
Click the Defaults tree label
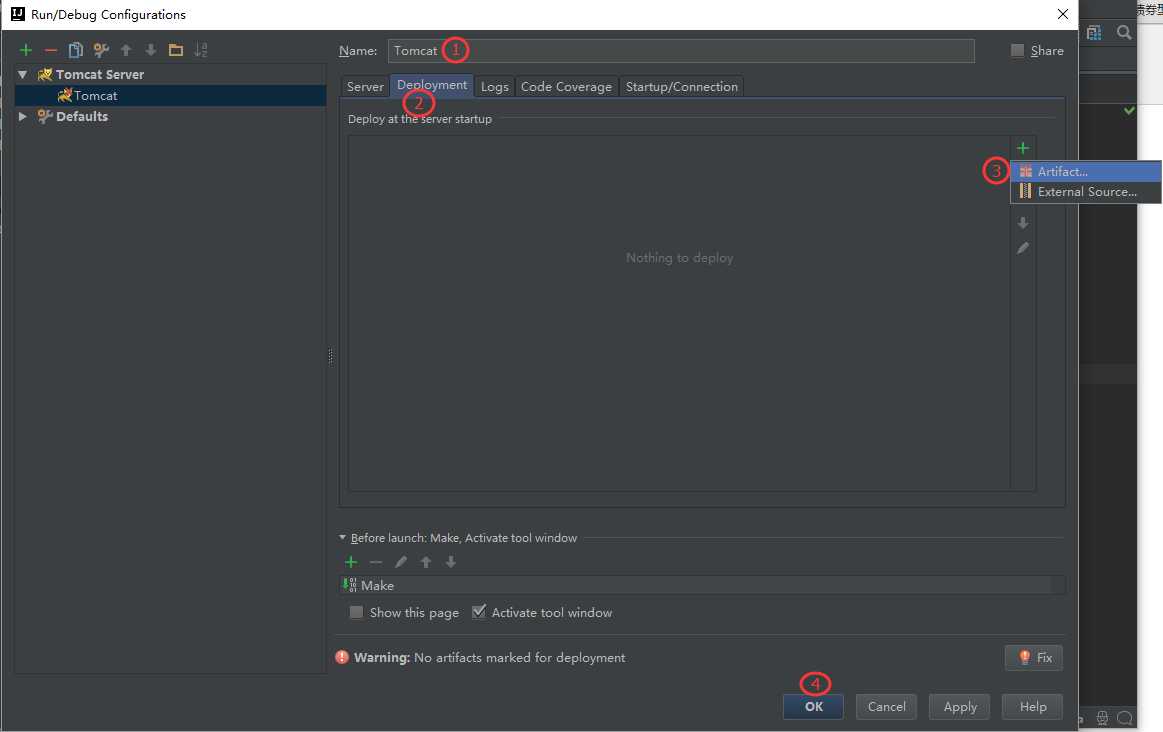point(82,116)
